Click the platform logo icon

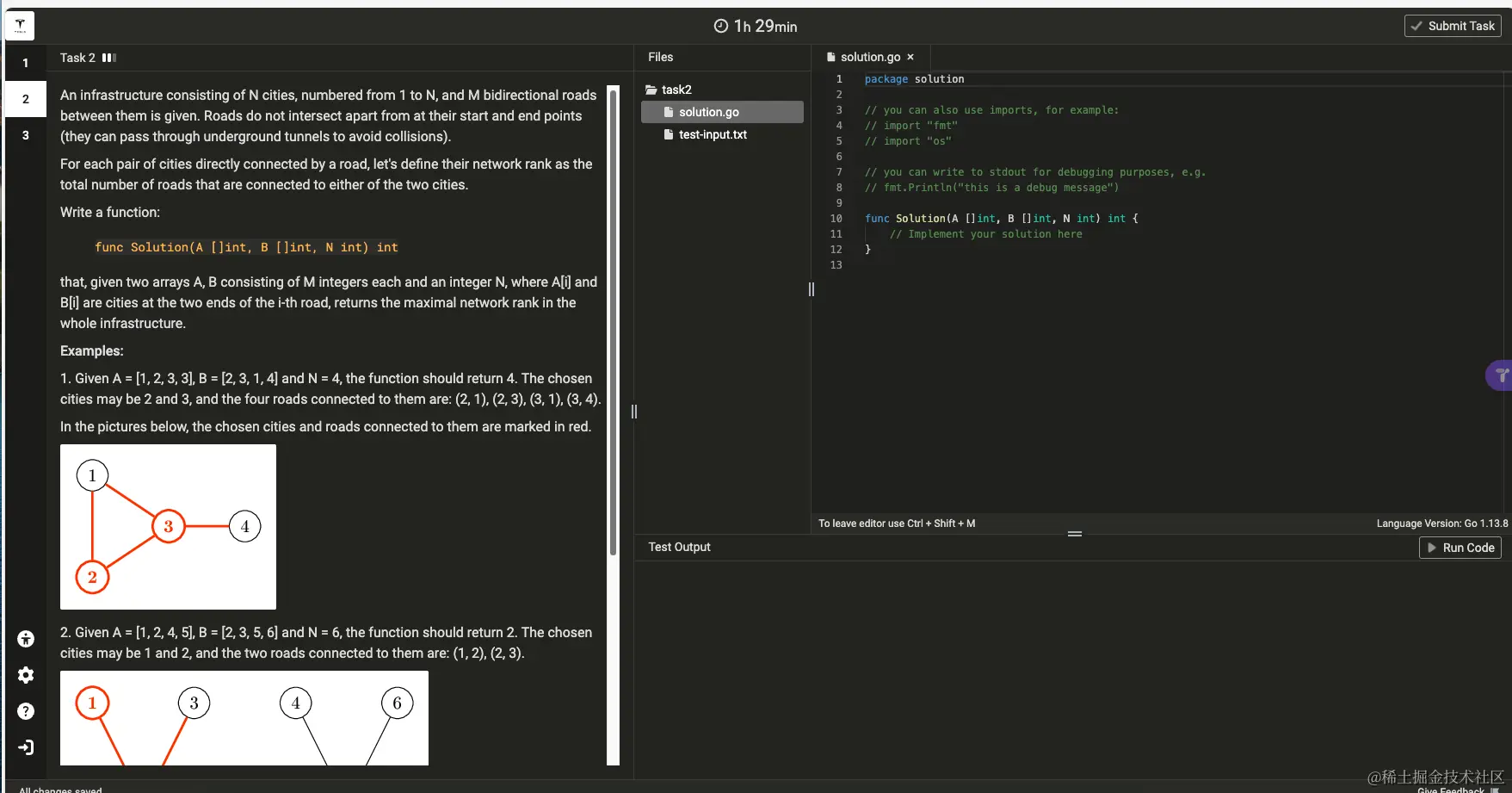point(20,26)
